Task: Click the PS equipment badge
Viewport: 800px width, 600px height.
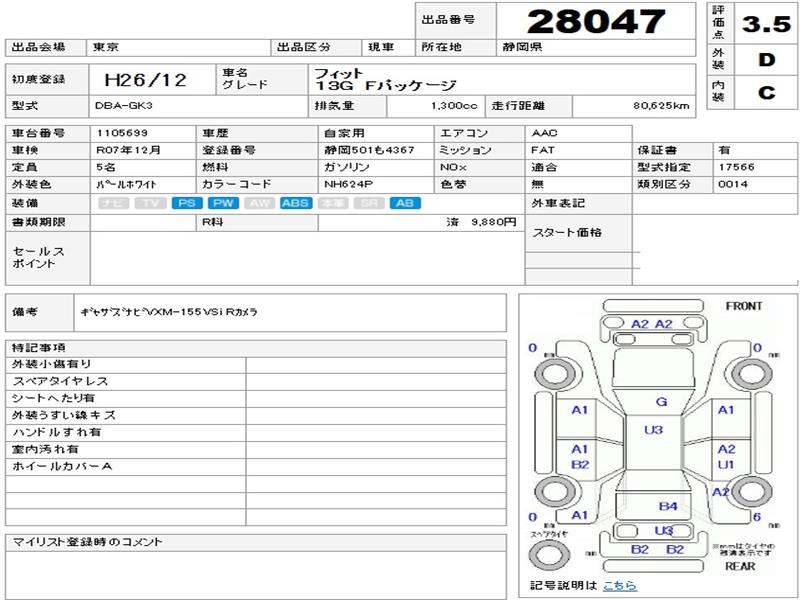Action: click(186, 203)
